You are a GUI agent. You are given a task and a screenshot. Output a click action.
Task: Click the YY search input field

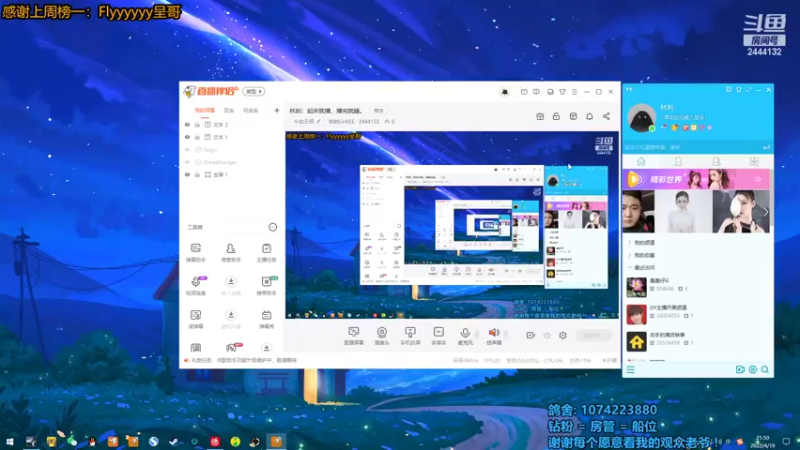pos(691,147)
